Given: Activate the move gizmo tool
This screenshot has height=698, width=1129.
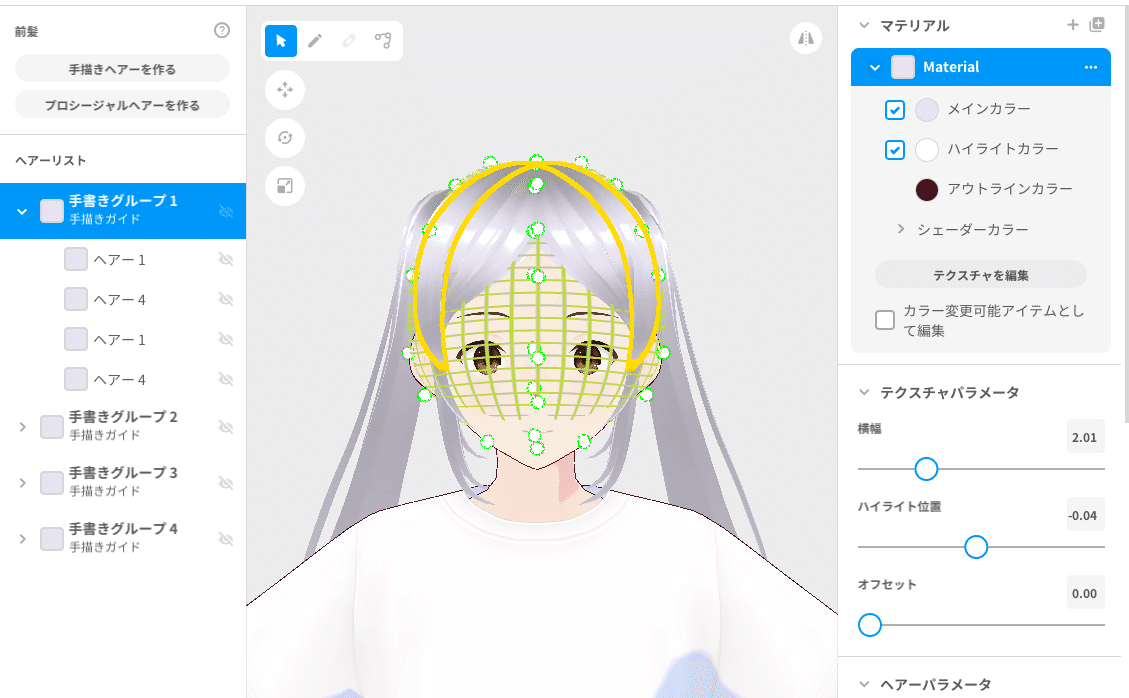Looking at the screenshot, I should pyautogui.click(x=285, y=90).
